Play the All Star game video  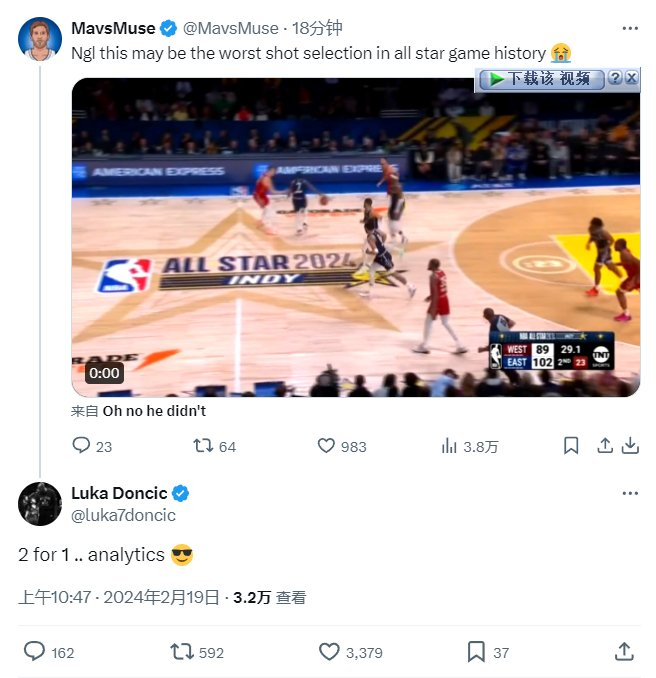(355, 237)
